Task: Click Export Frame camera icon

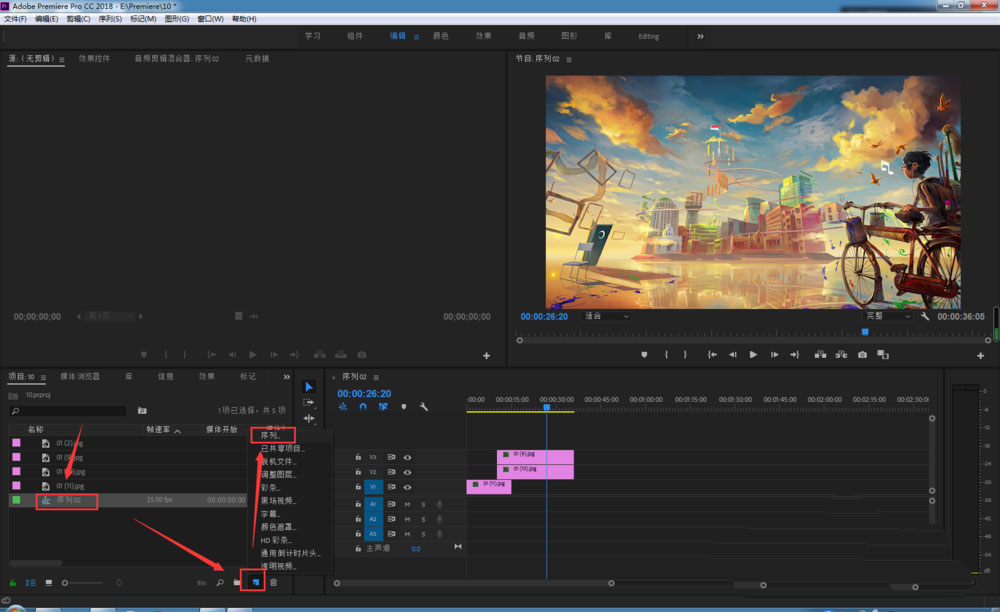Action: point(862,354)
